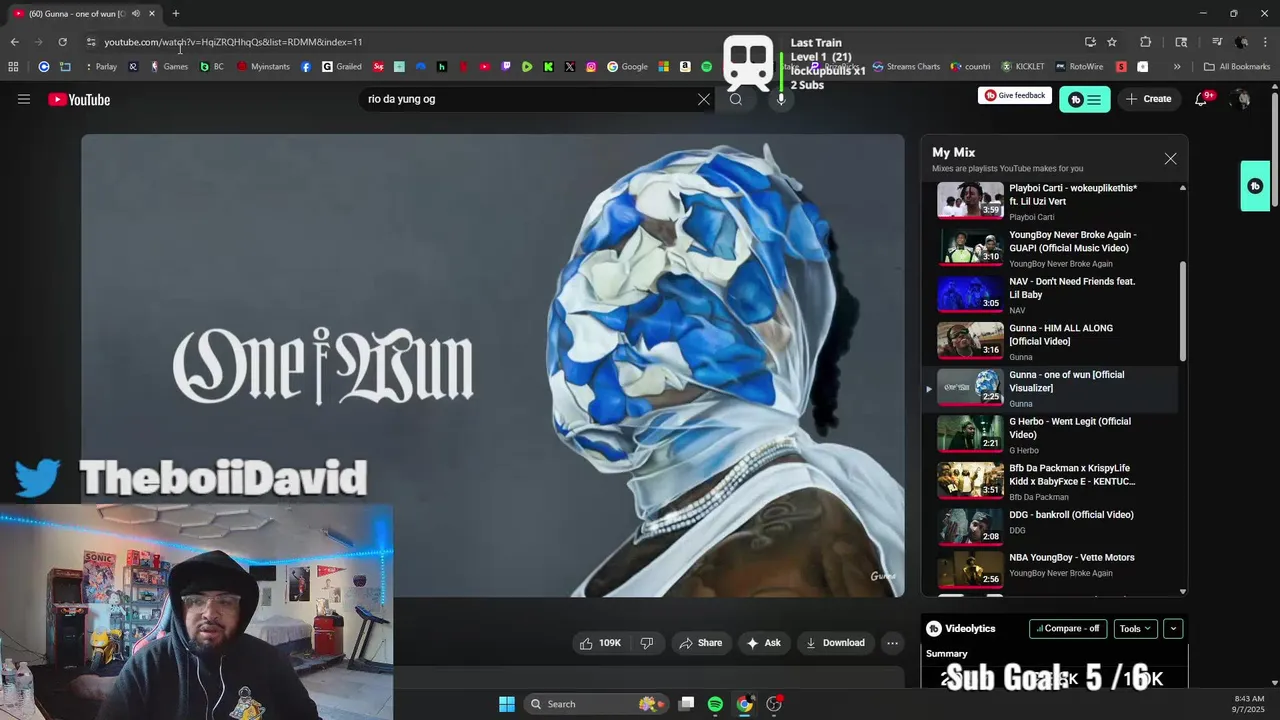
Task: Toggle Videolytics Compare off button
Action: (x=1068, y=629)
